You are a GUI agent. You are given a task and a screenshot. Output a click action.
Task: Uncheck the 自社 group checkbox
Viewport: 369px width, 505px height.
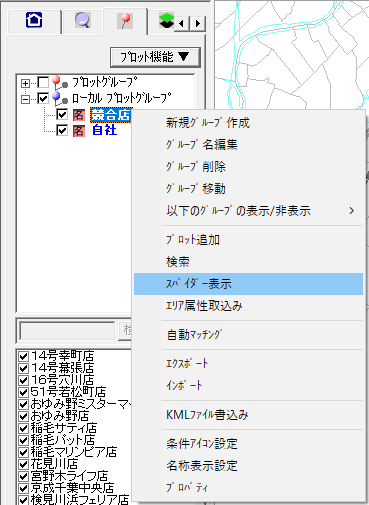pos(62,130)
